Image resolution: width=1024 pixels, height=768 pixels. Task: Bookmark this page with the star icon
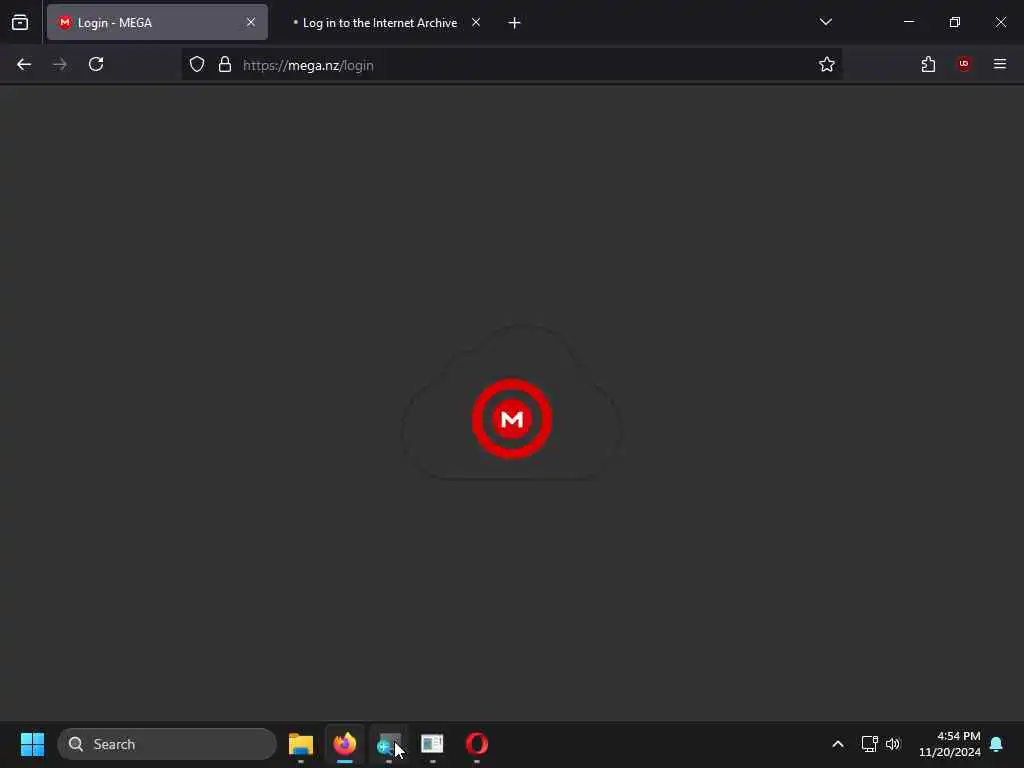coord(827,65)
